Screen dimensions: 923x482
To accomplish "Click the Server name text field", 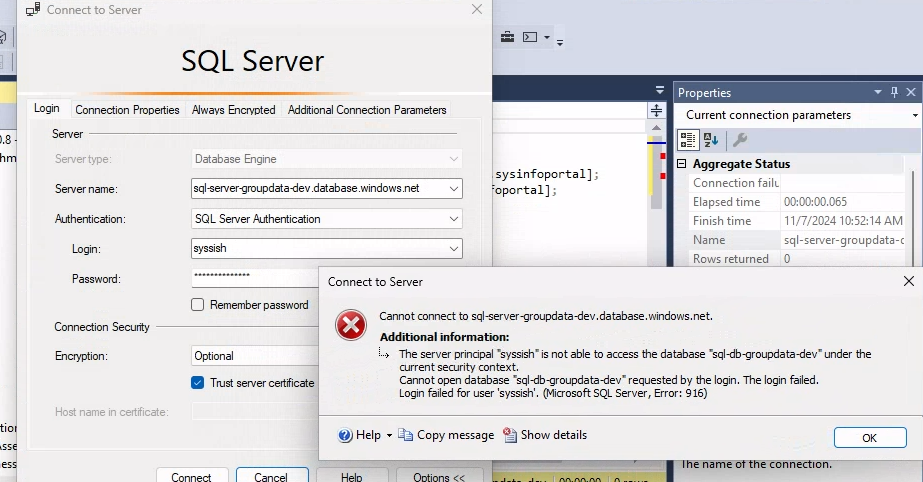I will (318, 188).
